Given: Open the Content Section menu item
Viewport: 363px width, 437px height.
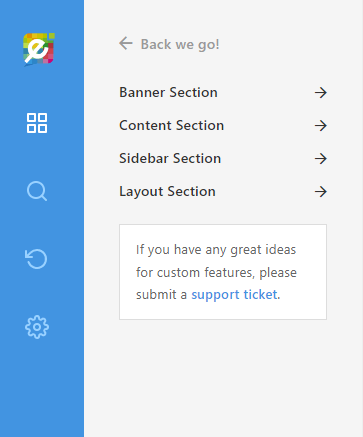Looking at the screenshot, I should [x=223, y=126].
